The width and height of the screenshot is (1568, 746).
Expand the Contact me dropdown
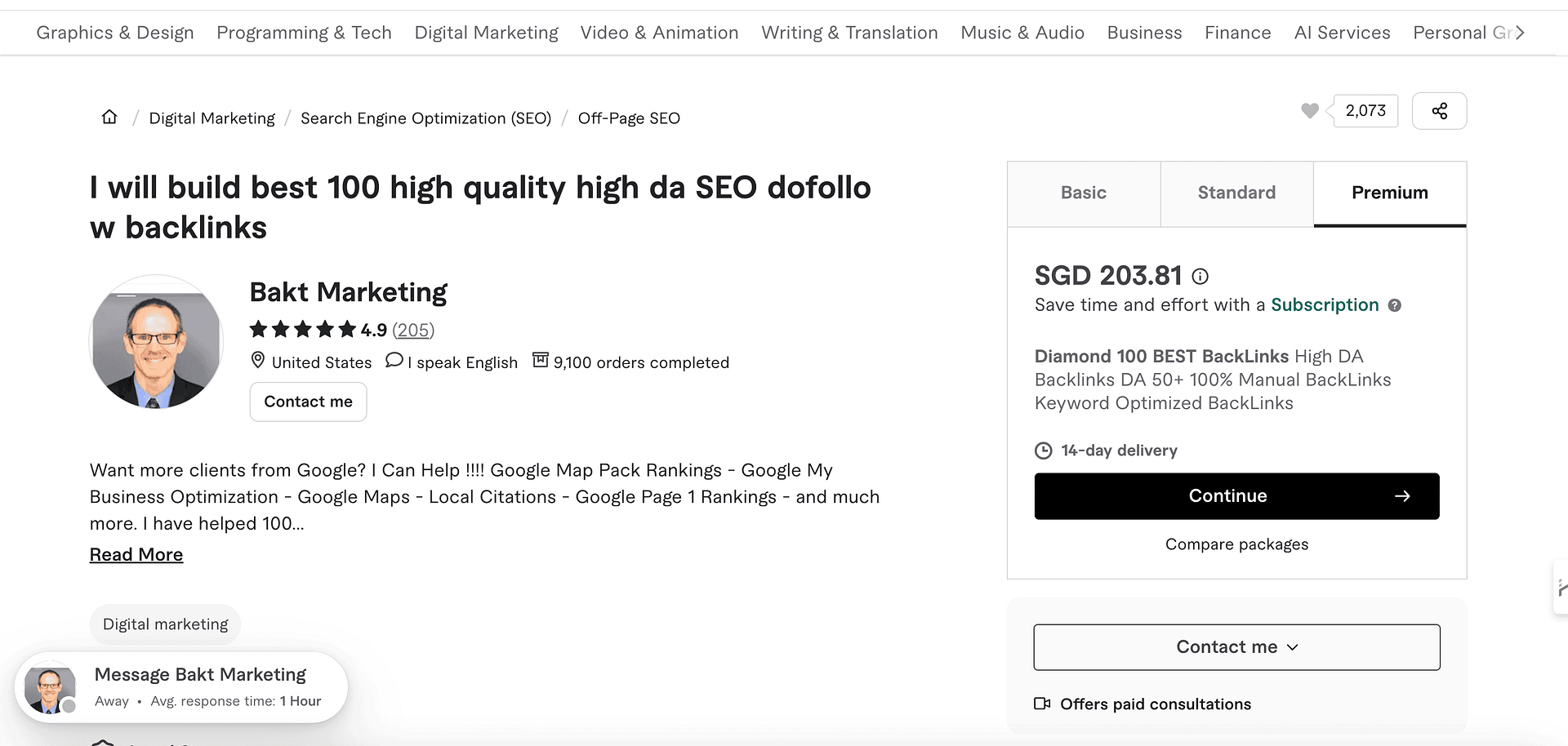coord(1236,647)
